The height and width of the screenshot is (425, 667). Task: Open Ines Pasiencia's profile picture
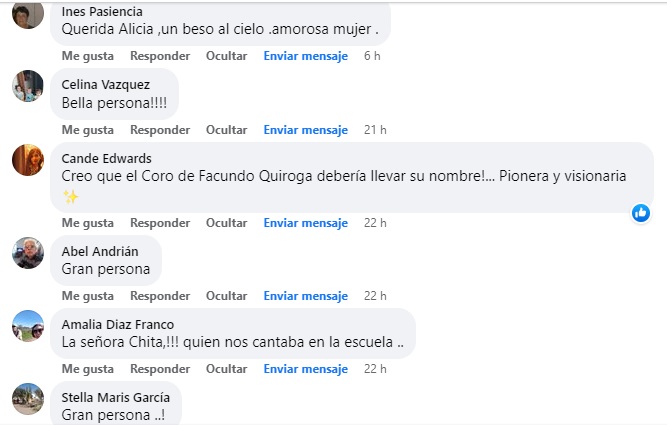point(28,14)
